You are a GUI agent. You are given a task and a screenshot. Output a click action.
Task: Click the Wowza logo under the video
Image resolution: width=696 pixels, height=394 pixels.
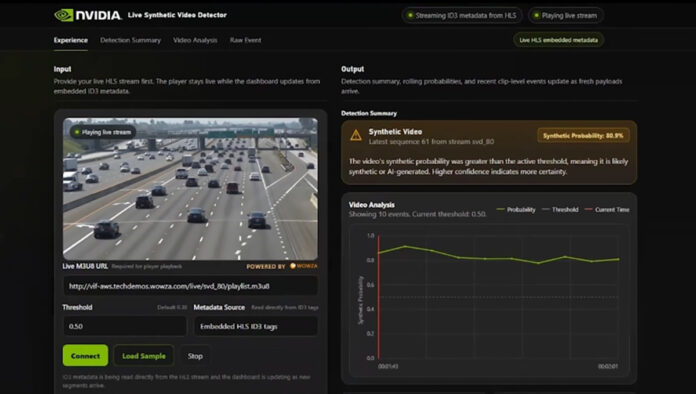[x=304, y=266]
